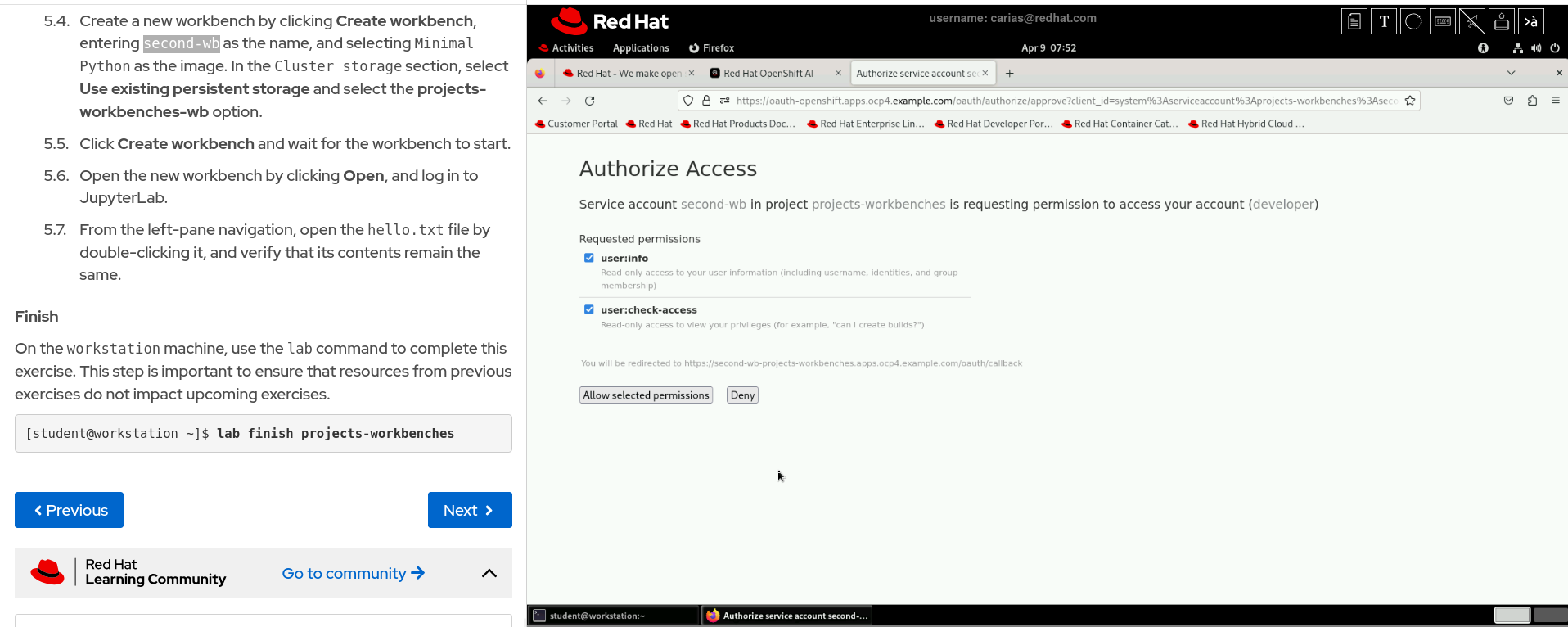The width and height of the screenshot is (1568, 627).
Task: Click the clipboard document icon in the console toolbar
Action: (x=1354, y=21)
